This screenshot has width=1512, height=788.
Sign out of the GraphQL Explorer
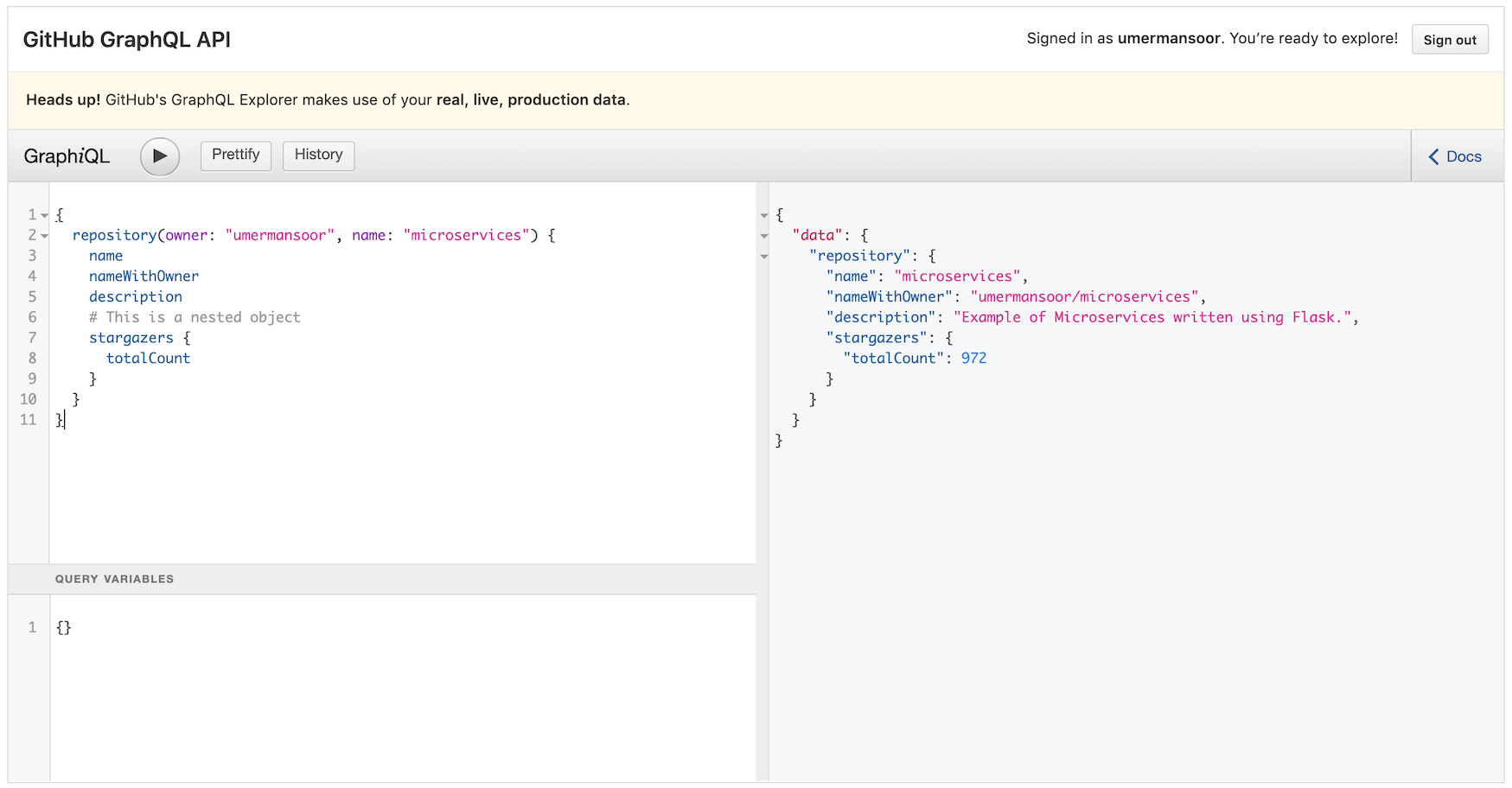(1449, 39)
